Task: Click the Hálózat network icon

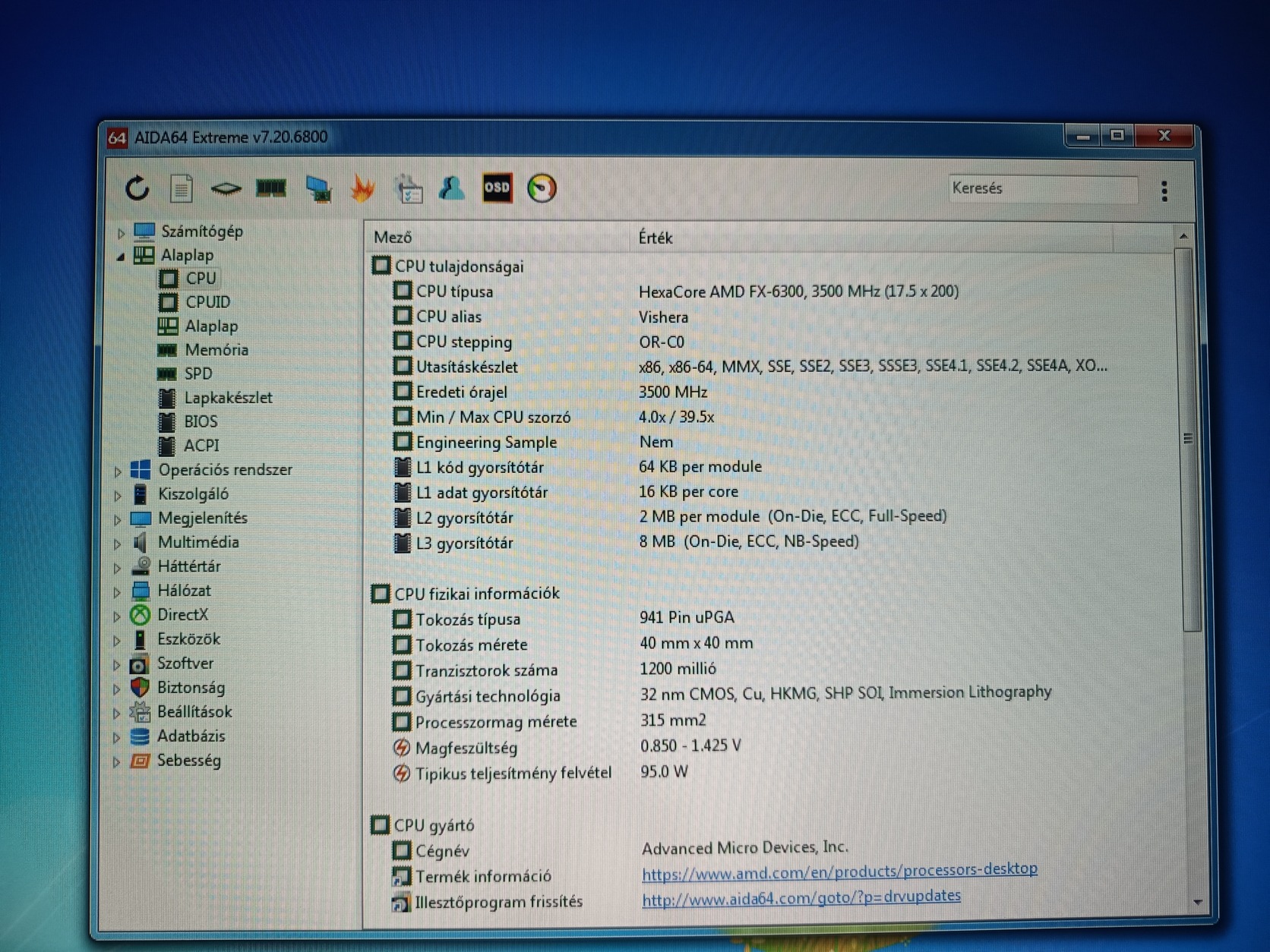Action: [x=141, y=591]
